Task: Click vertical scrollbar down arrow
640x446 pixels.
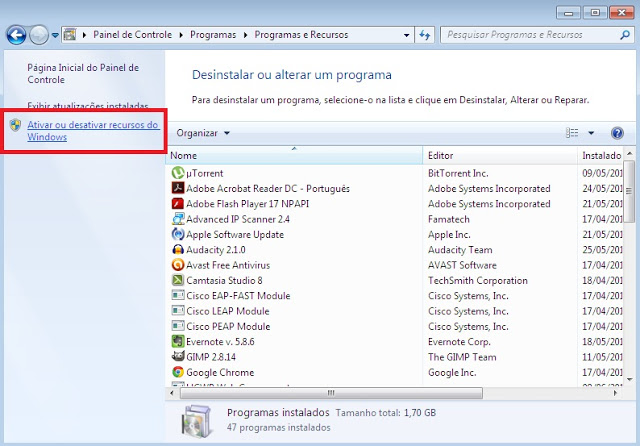Action: tap(629, 379)
